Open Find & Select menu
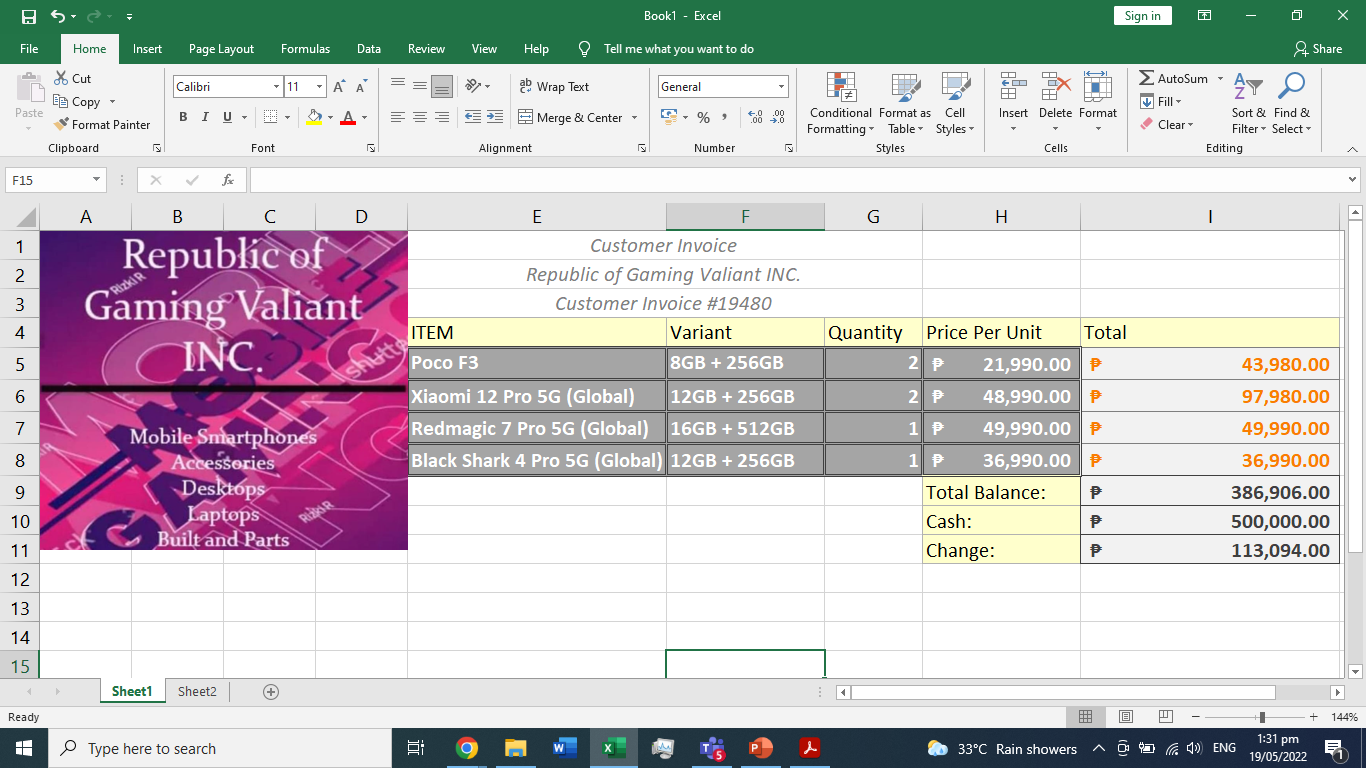The width and height of the screenshot is (1366, 768). [x=1291, y=104]
